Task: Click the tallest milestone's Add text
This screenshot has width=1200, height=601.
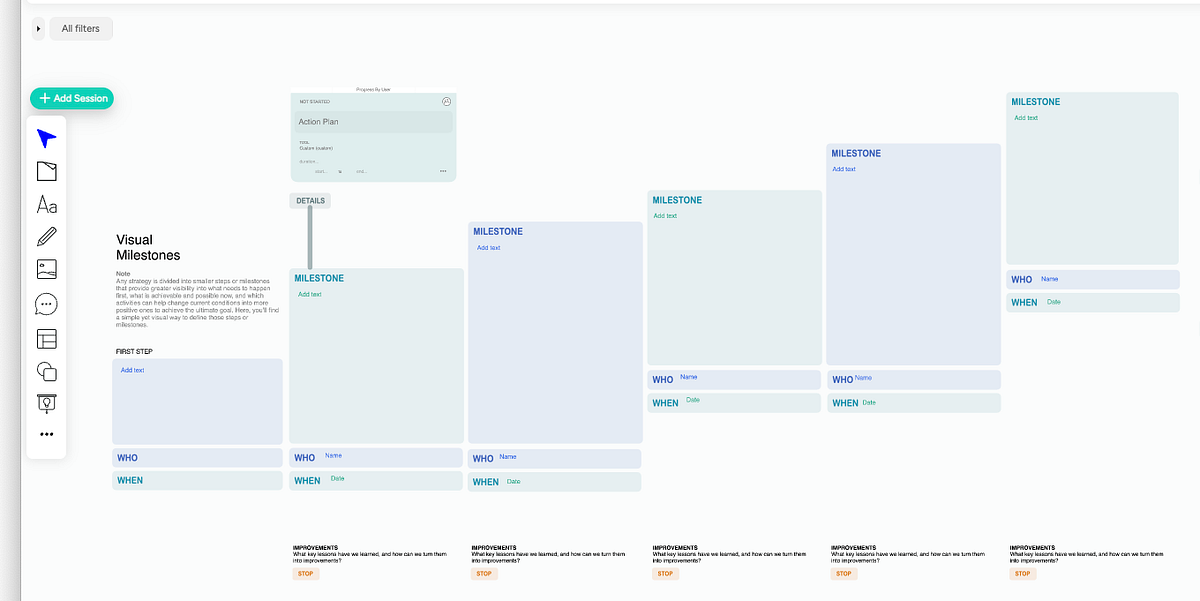Action: pos(1026,118)
